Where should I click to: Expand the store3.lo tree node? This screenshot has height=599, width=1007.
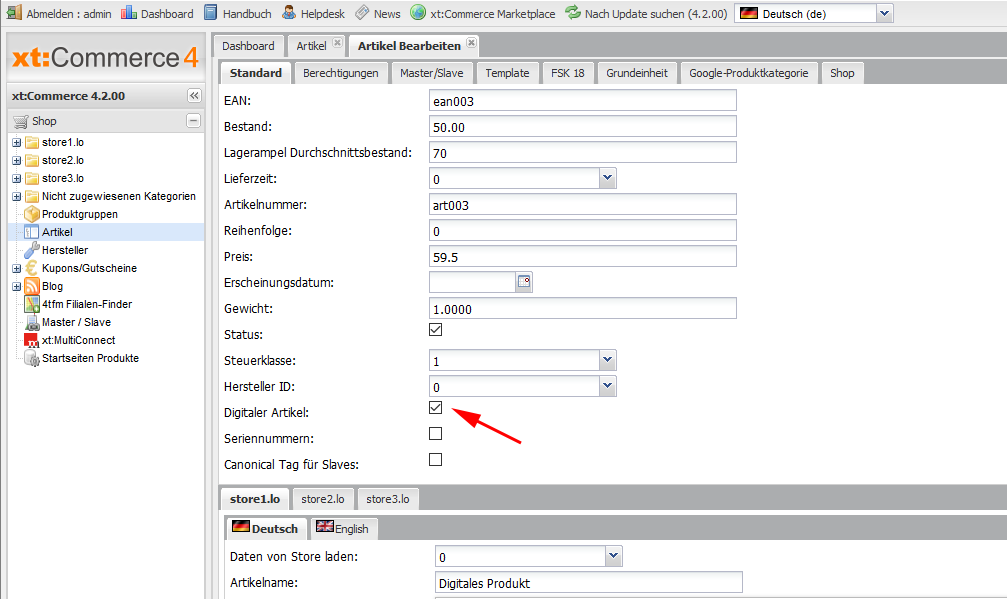click(17, 178)
